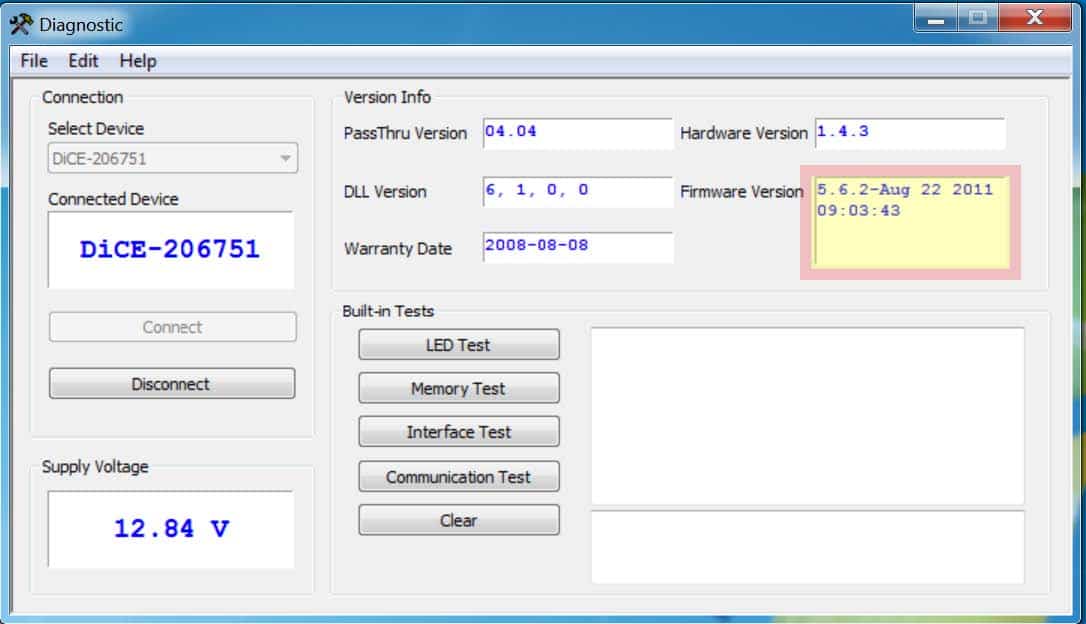Image resolution: width=1086 pixels, height=624 pixels.
Task: Click the PassThru Version label
Action: [405, 133]
